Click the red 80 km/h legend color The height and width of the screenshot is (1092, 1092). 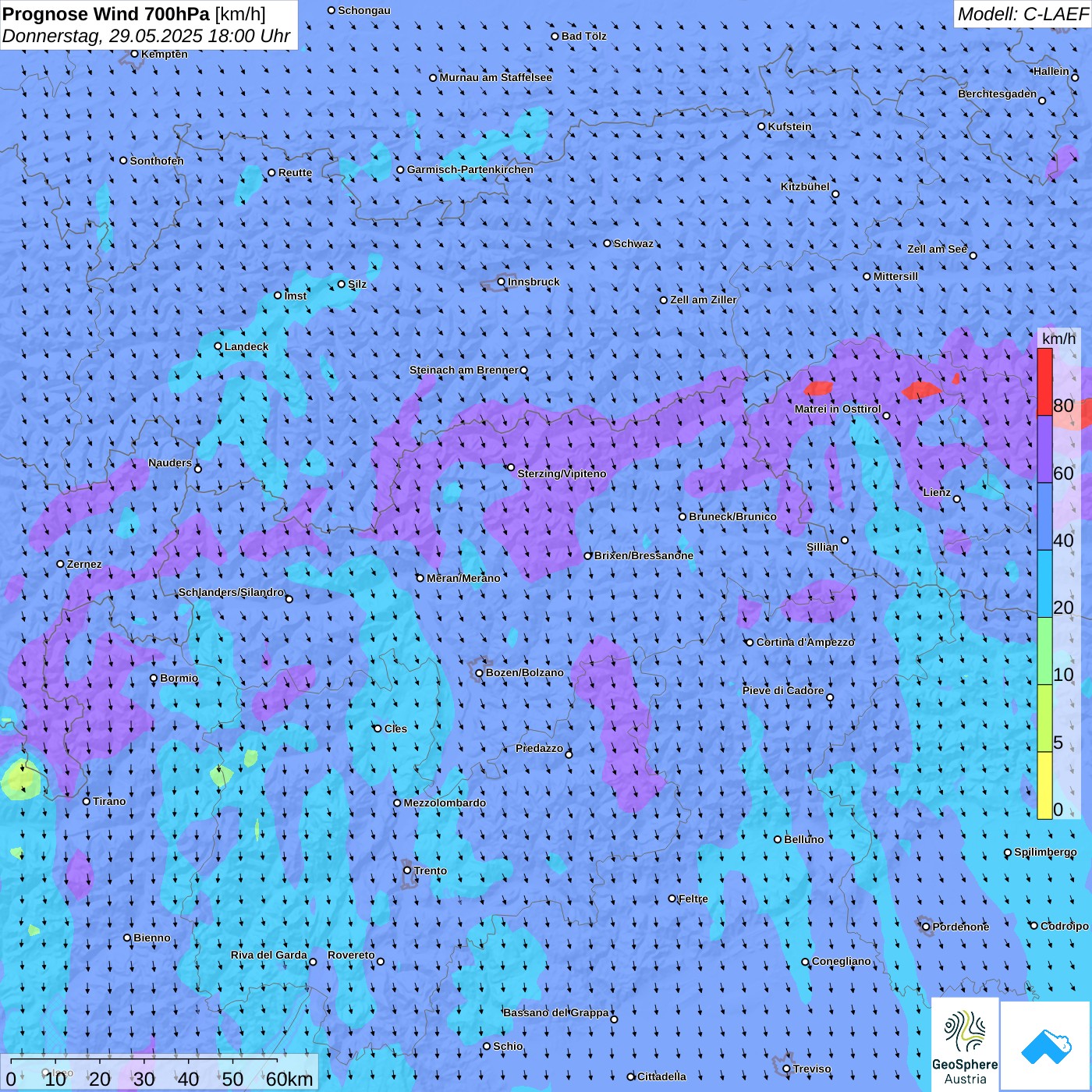tap(1044, 381)
